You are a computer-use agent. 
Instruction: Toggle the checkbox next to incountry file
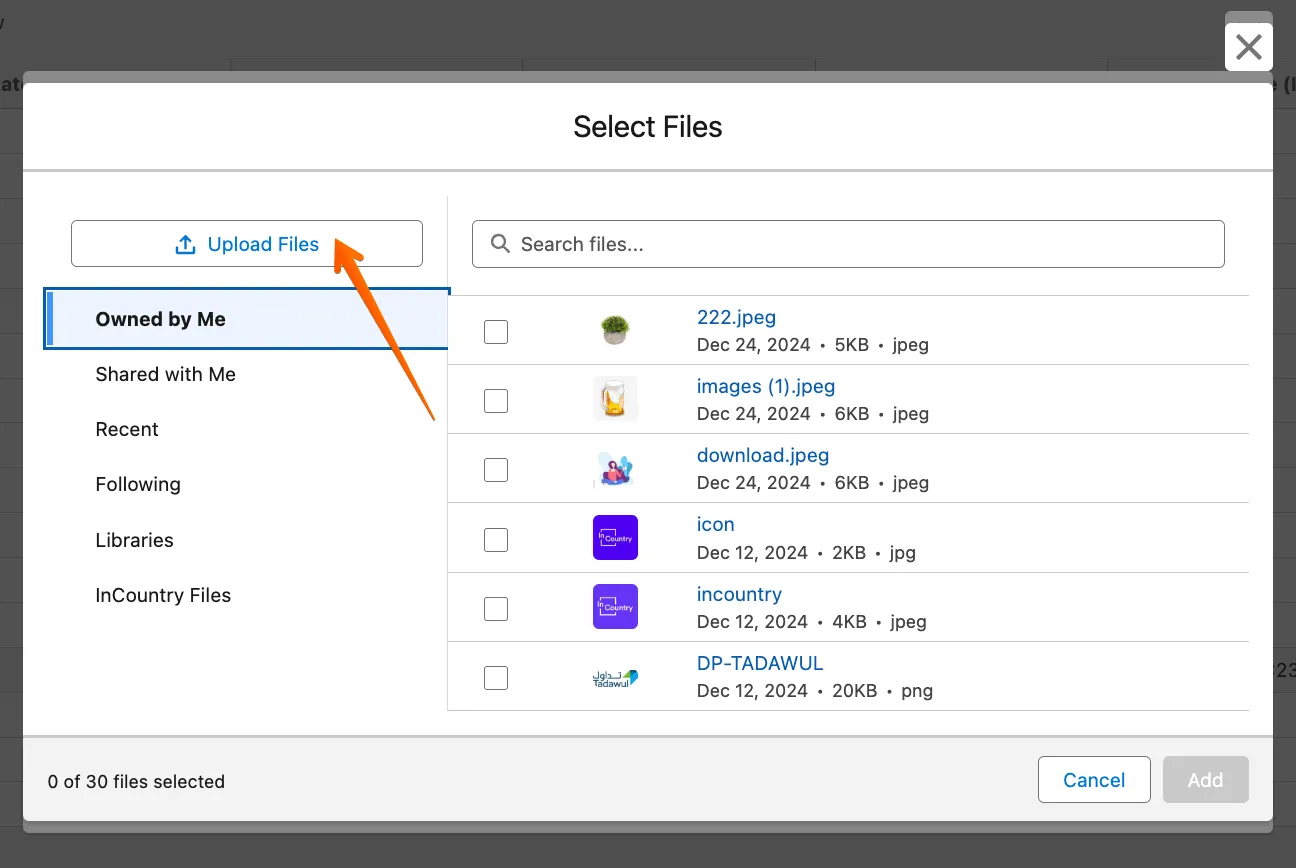496,609
